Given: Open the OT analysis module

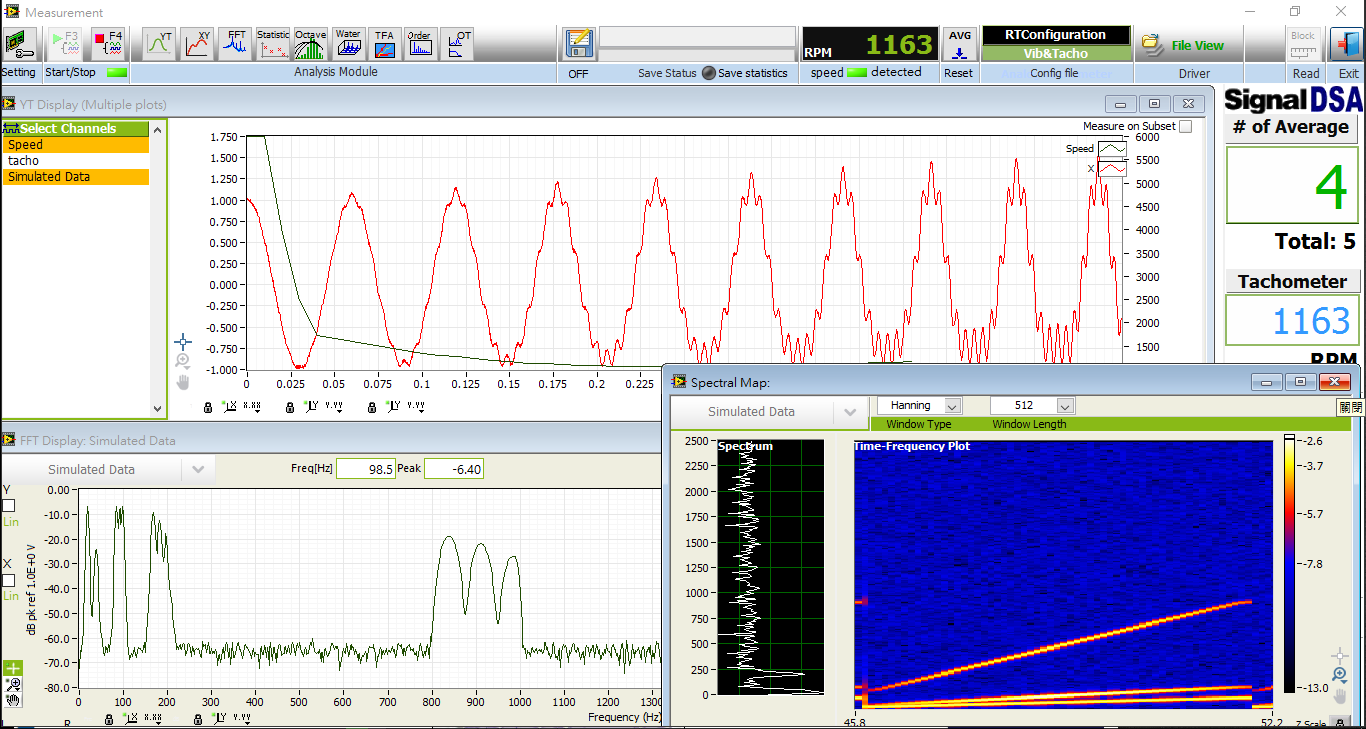Looking at the screenshot, I should pyautogui.click(x=458, y=44).
